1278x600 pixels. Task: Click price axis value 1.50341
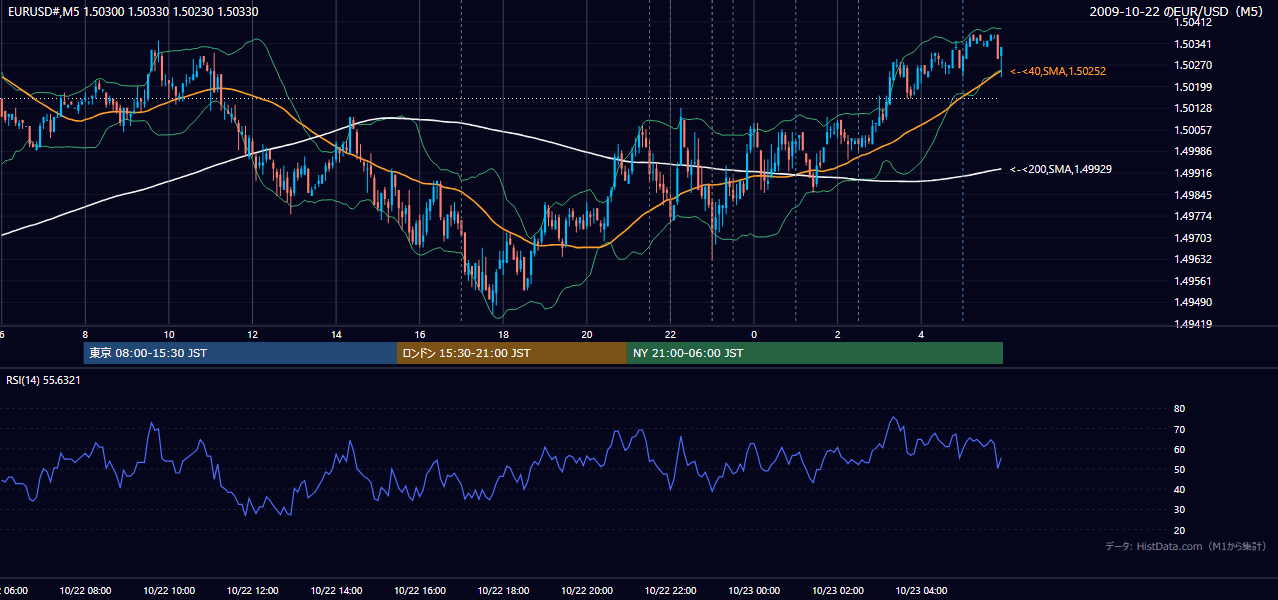click(1193, 44)
